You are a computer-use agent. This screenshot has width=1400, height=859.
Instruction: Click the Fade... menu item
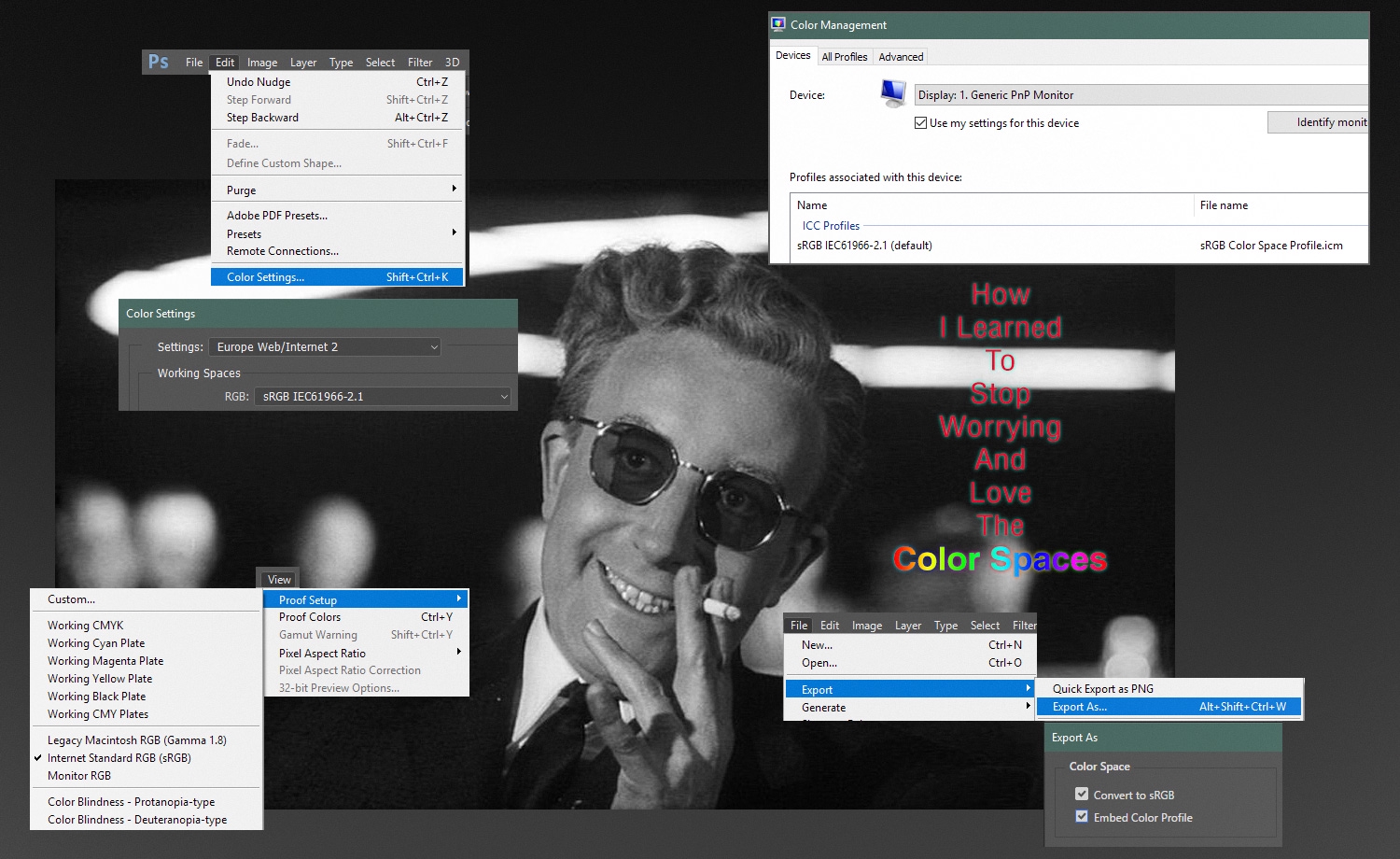pos(337,144)
